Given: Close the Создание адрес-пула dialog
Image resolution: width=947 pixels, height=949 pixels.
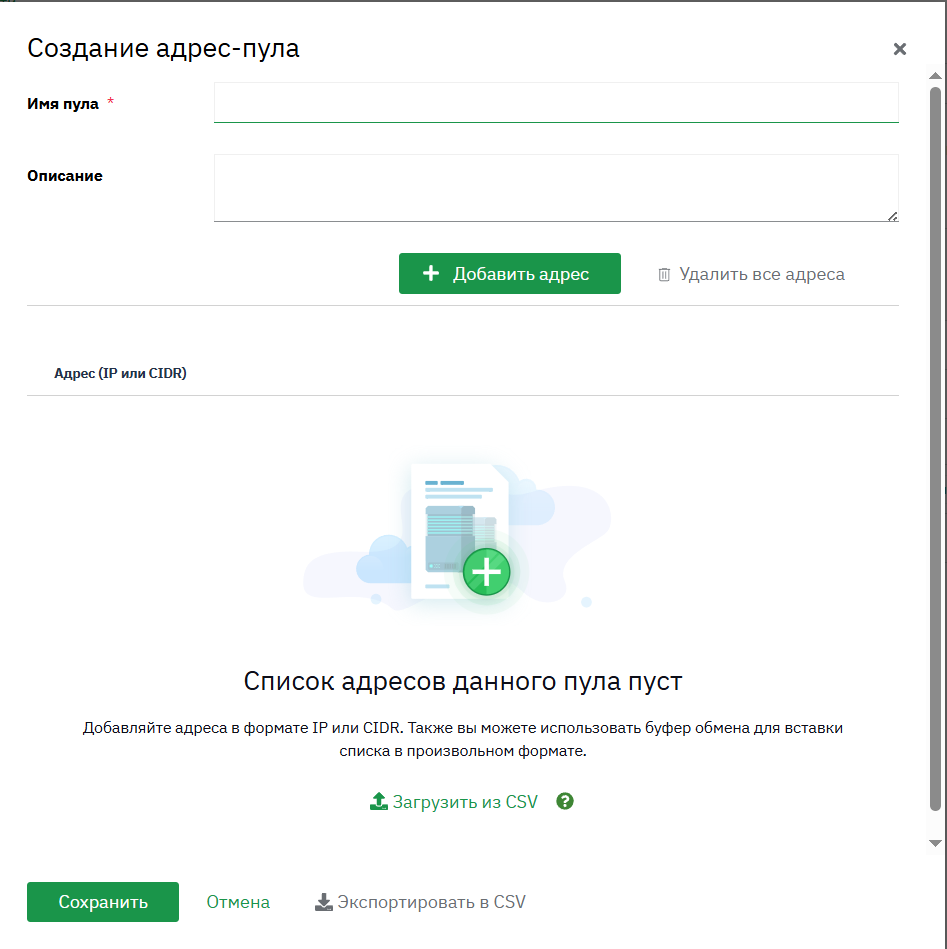Looking at the screenshot, I should coord(900,49).
